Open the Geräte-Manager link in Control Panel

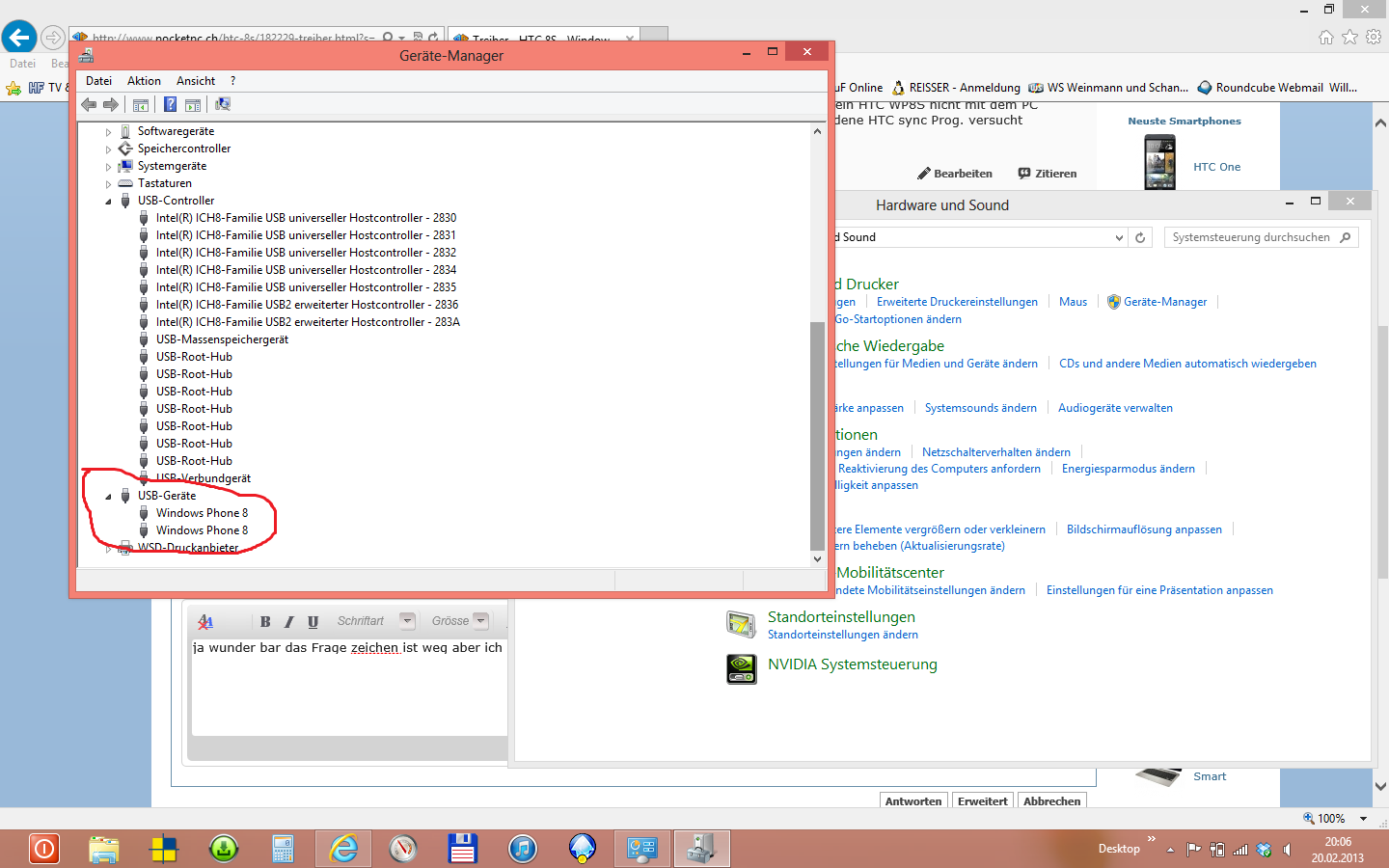coord(1165,302)
